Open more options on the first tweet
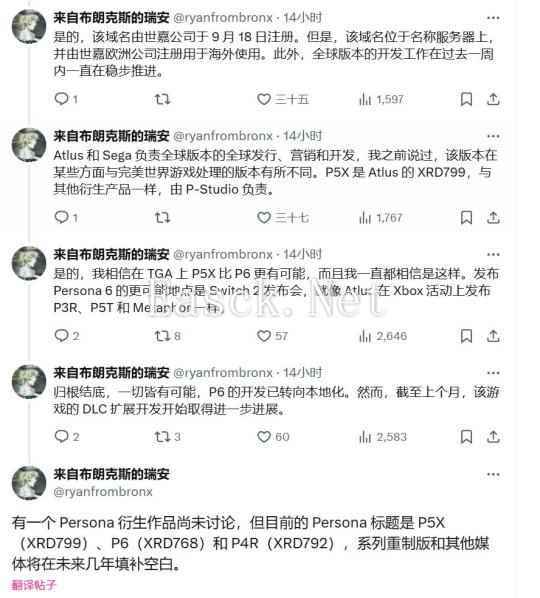The image size is (540, 598). click(x=493, y=18)
